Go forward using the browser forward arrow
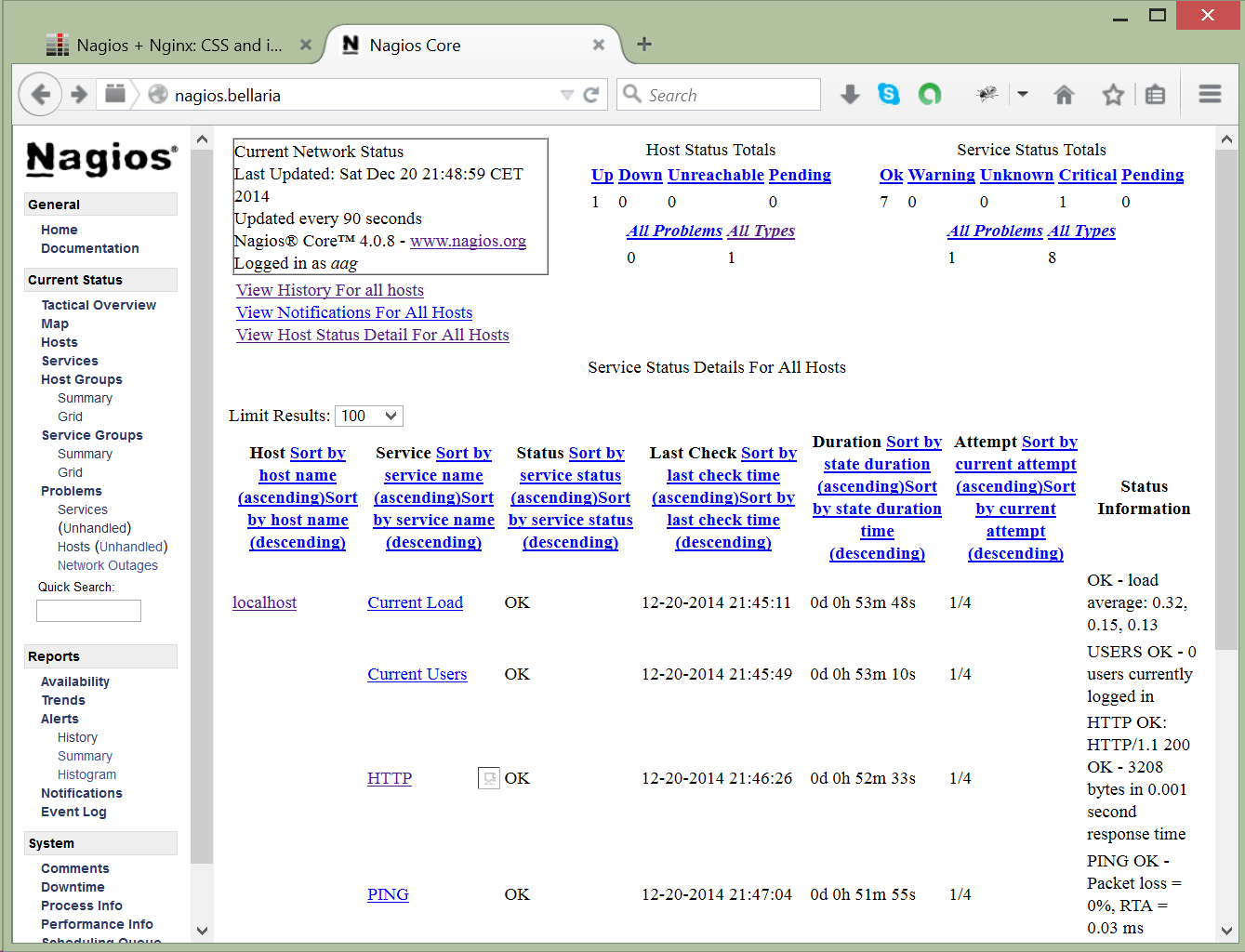Image resolution: width=1245 pixels, height=952 pixels. 80,94
